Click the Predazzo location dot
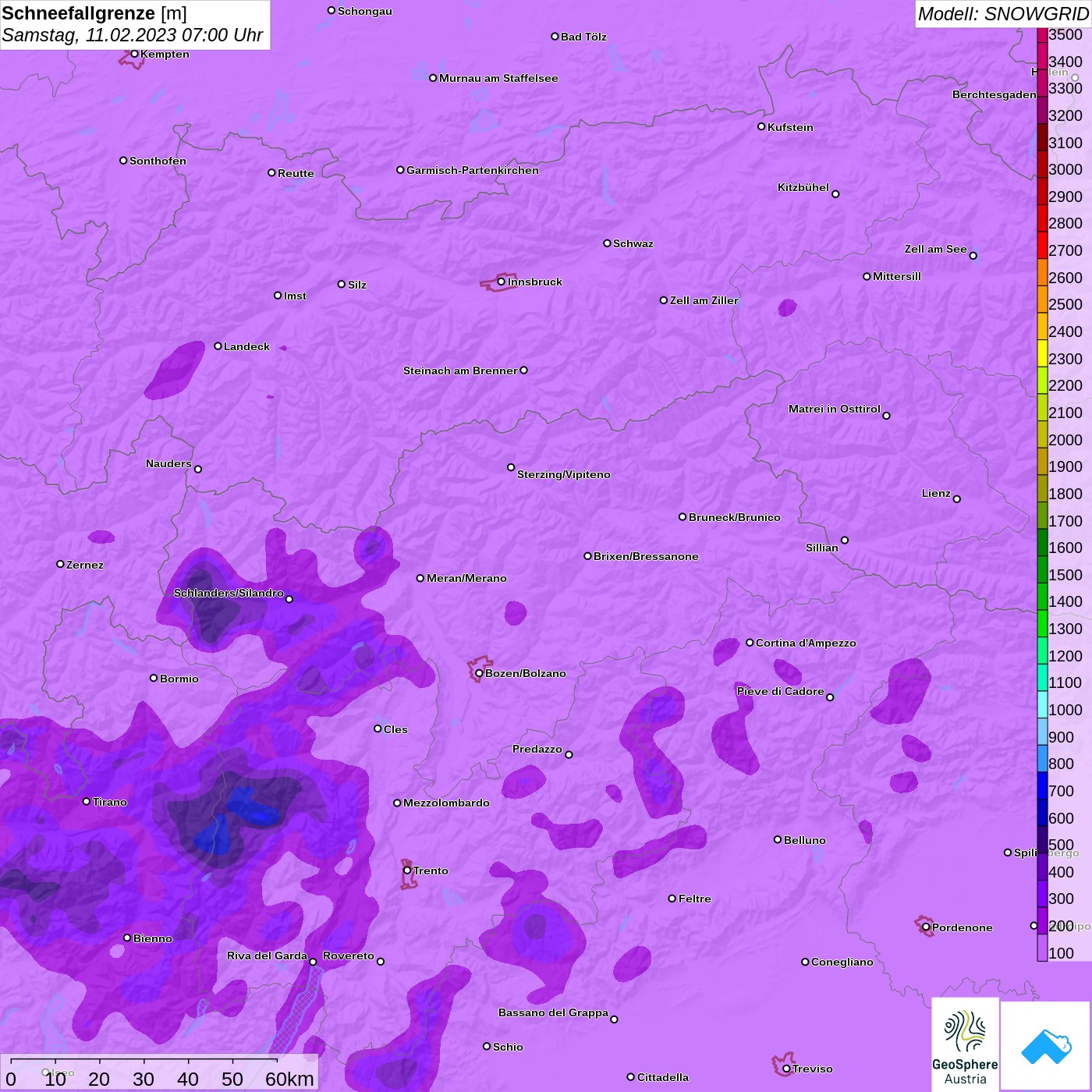 click(x=569, y=754)
